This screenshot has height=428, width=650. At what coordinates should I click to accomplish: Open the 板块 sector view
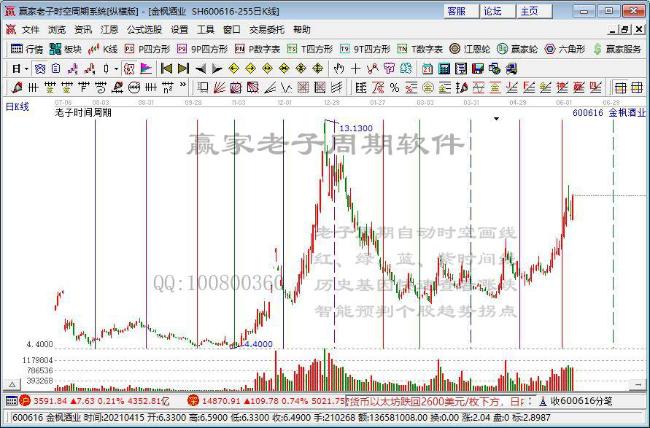(65, 49)
